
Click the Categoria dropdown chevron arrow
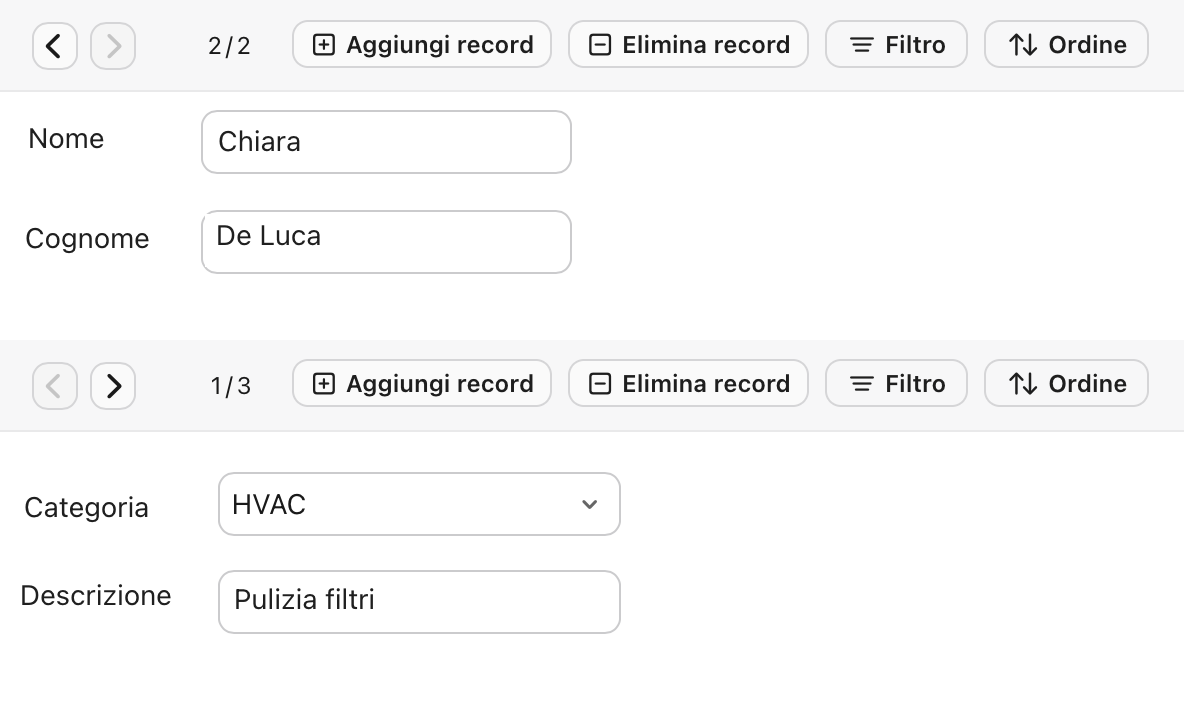[590, 505]
